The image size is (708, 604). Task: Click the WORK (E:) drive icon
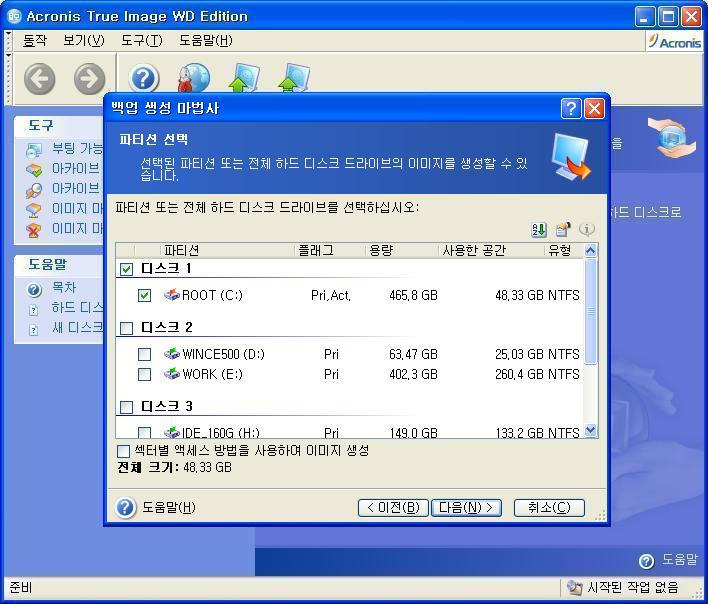click(x=172, y=374)
